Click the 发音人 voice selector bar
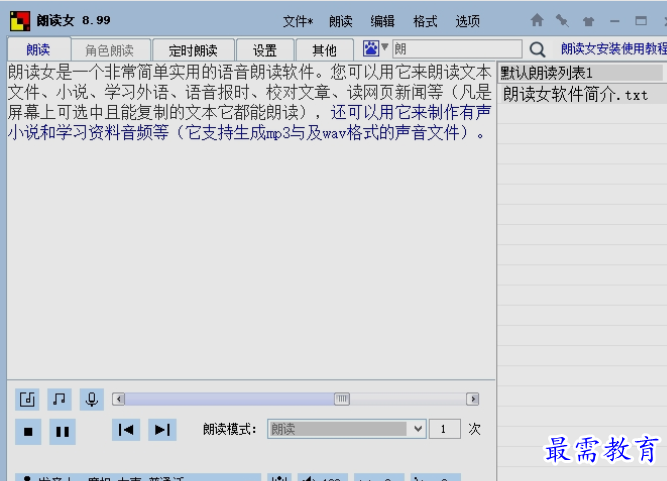 pyautogui.click(x=138, y=477)
